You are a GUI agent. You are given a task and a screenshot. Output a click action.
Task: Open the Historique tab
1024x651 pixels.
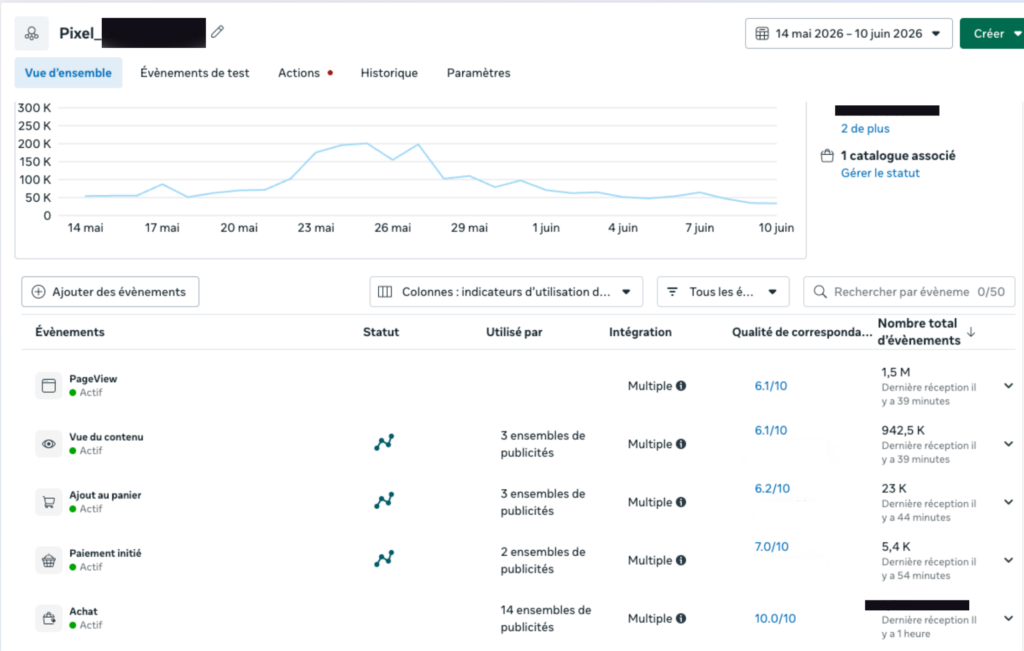point(389,72)
